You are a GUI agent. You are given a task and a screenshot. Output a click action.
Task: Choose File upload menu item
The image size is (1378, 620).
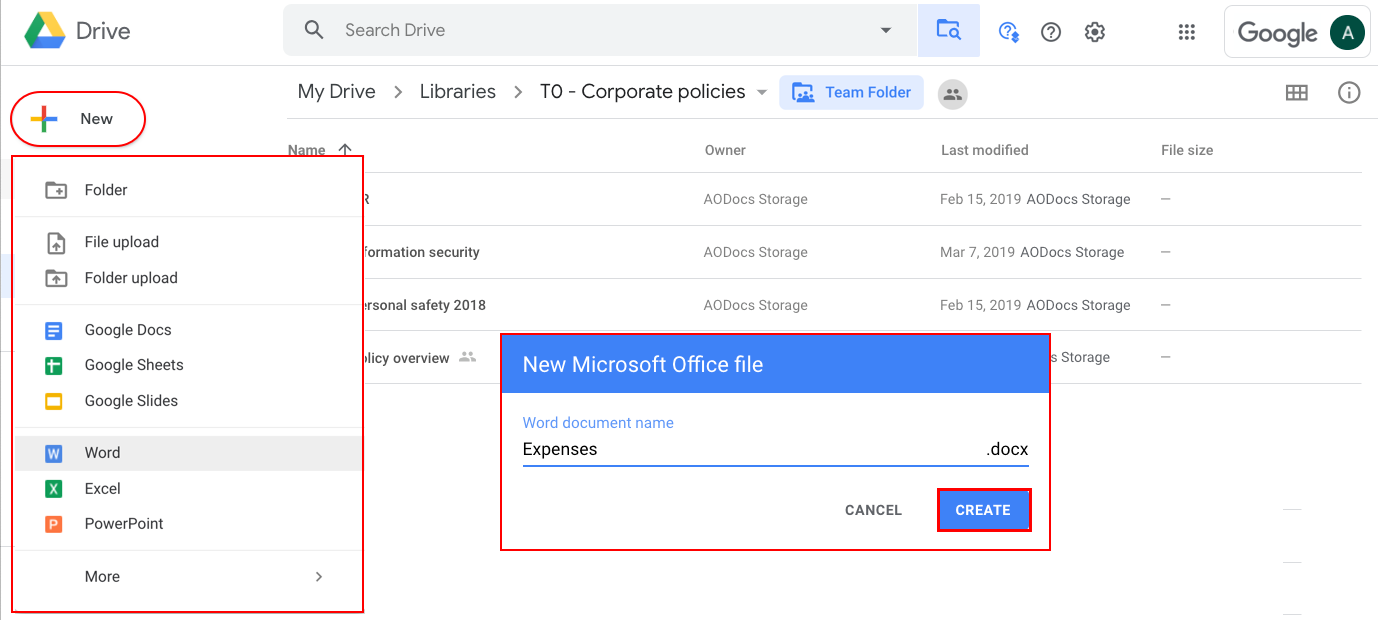point(188,242)
